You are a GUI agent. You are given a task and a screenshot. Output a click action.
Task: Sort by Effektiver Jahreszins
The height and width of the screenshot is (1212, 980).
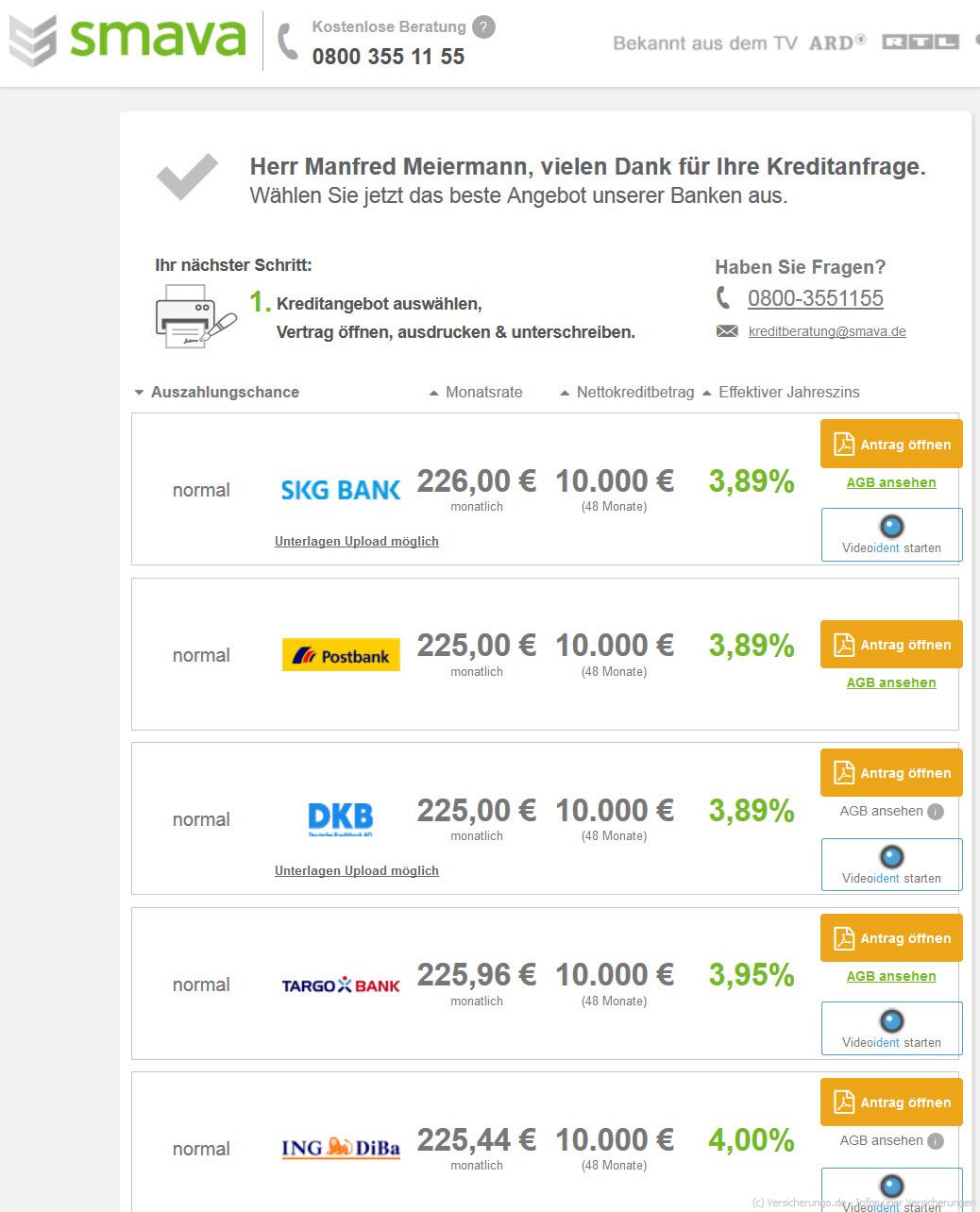[x=781, y=392]
